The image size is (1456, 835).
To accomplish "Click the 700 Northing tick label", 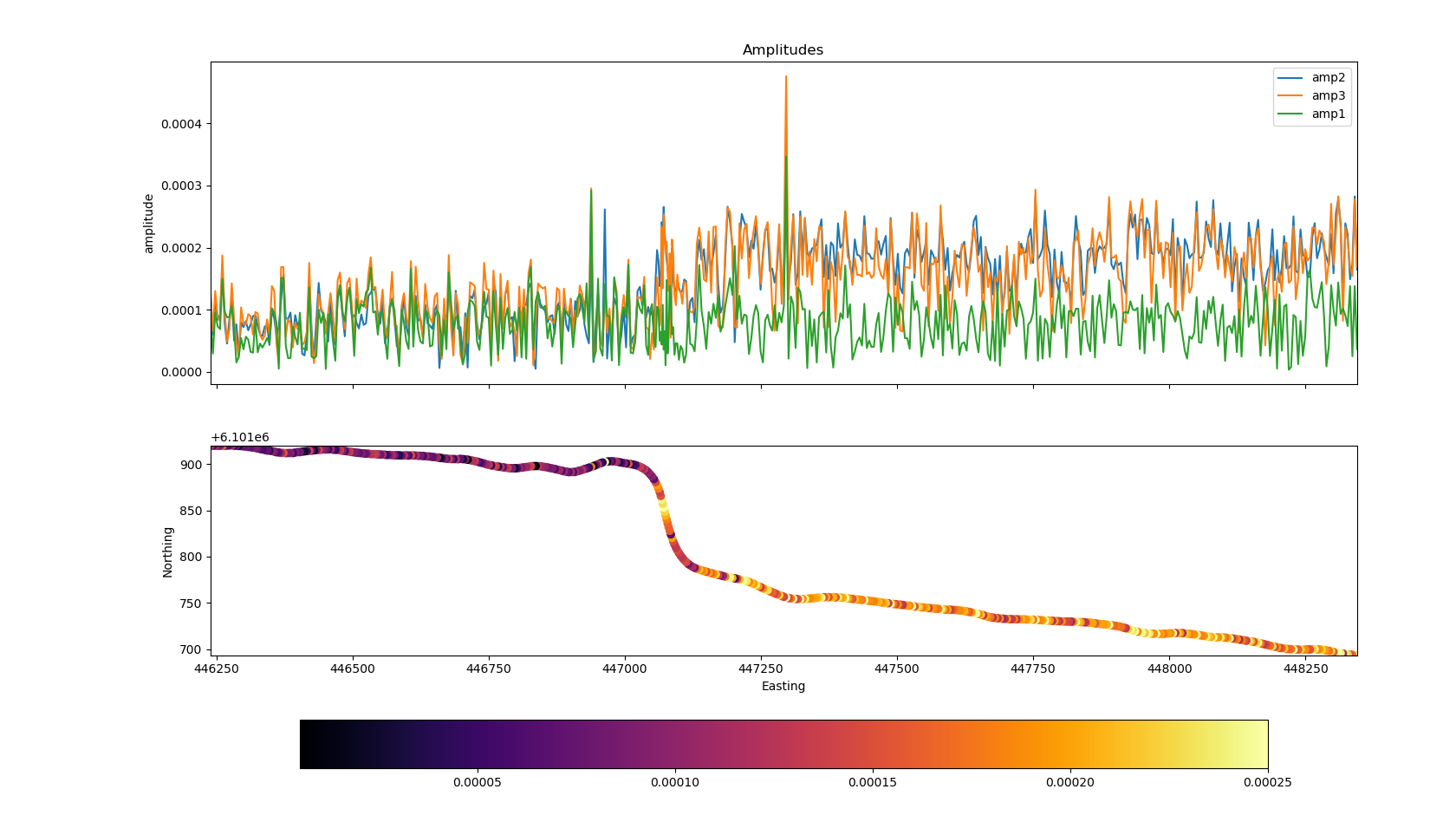I will click(x=191, y=649).
